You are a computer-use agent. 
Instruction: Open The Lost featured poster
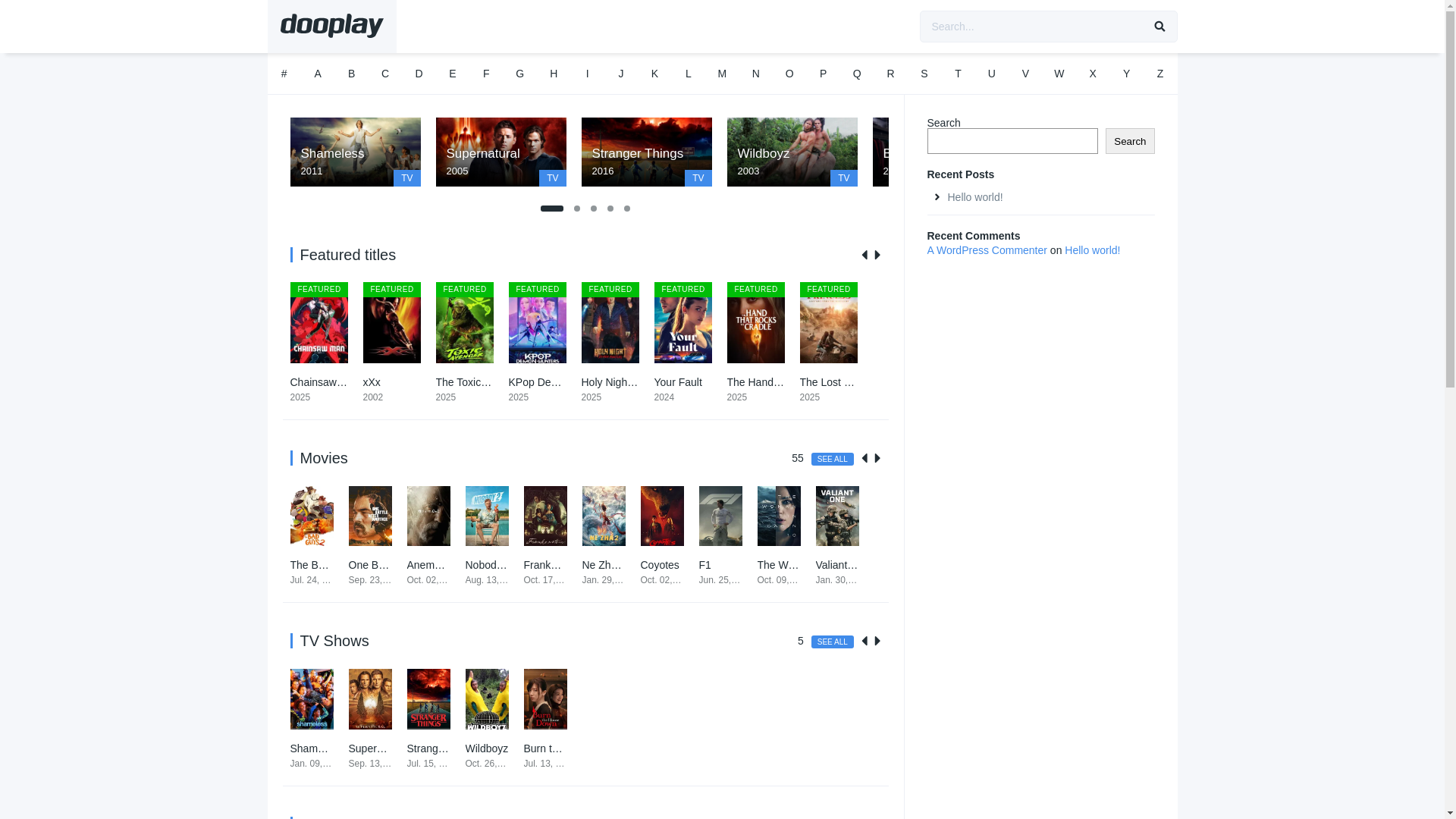pos(828,323)
